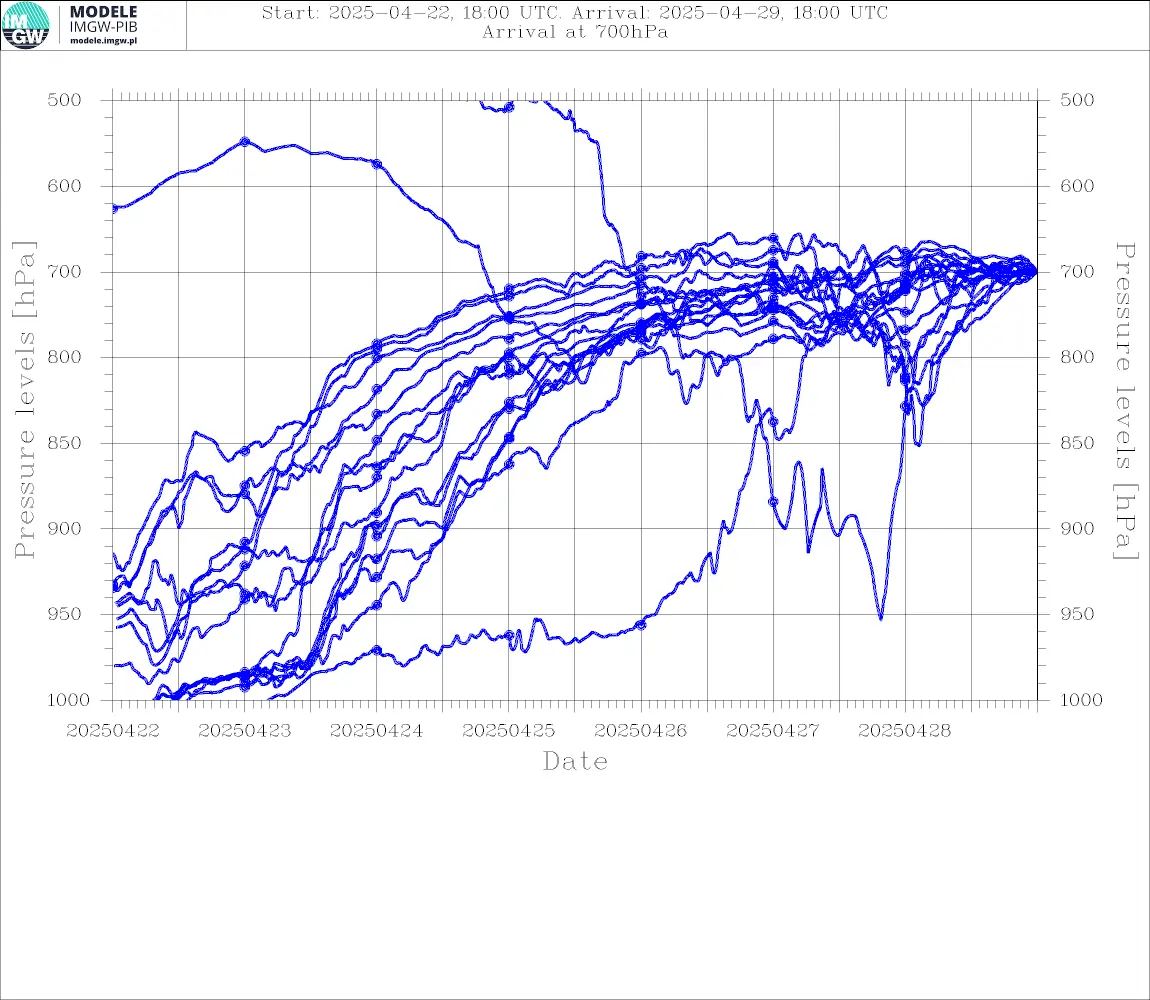This screenshot has width=1150, height=1000.
Task: Click left-axis 950 pressure label
Action: (65, 614)
